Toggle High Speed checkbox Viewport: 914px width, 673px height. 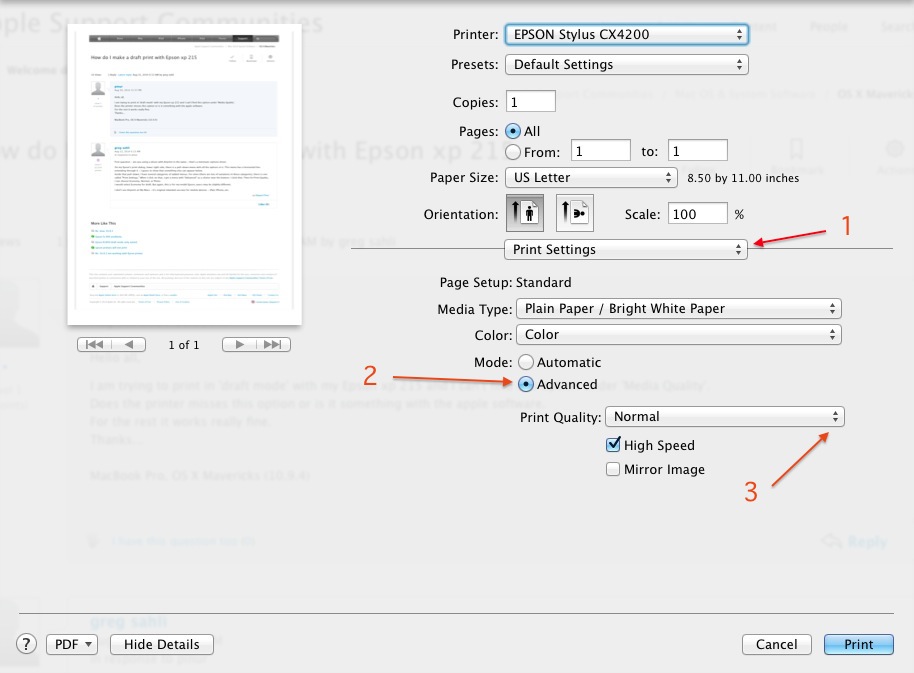[x=613, y=445]
